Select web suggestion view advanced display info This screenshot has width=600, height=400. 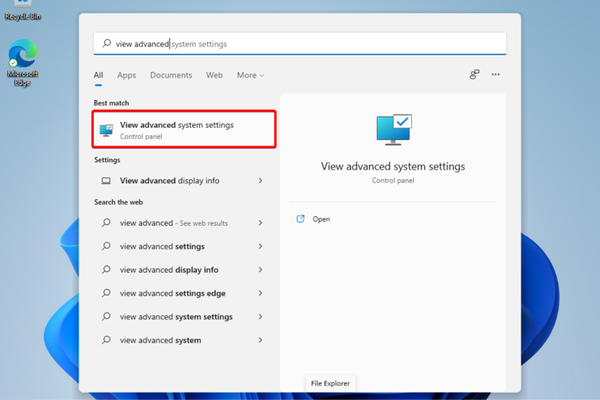point(168,270)
